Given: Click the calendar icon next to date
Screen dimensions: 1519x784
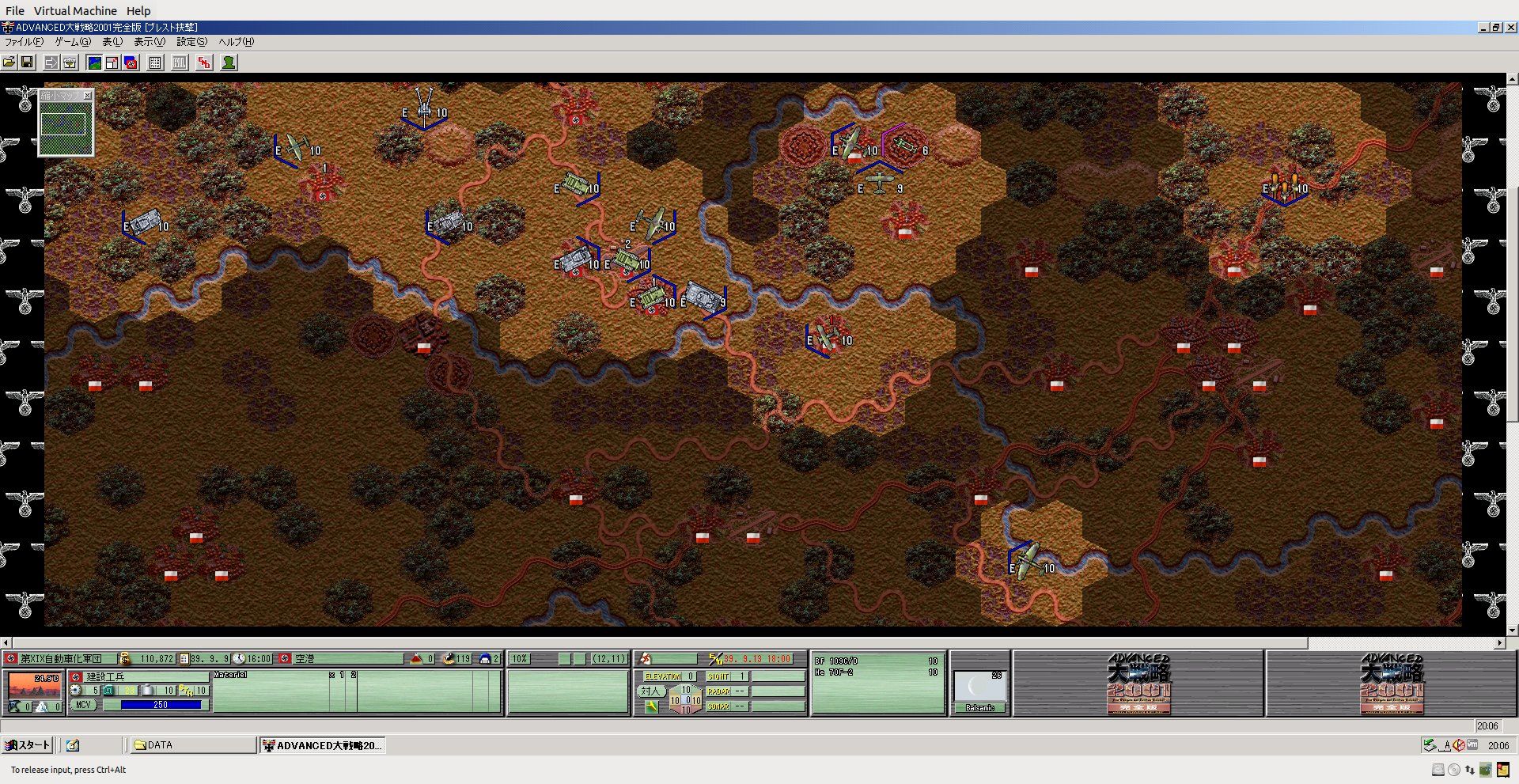Looking at the screenshot, I should [x=184, y=658].
